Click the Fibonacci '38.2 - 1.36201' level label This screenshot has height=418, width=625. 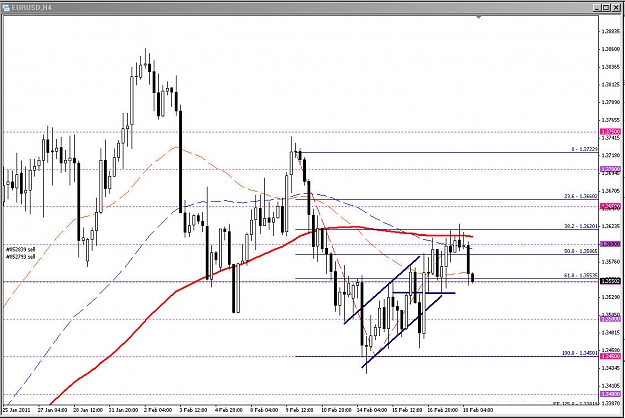pyautogui.click(x=581, y=226)
